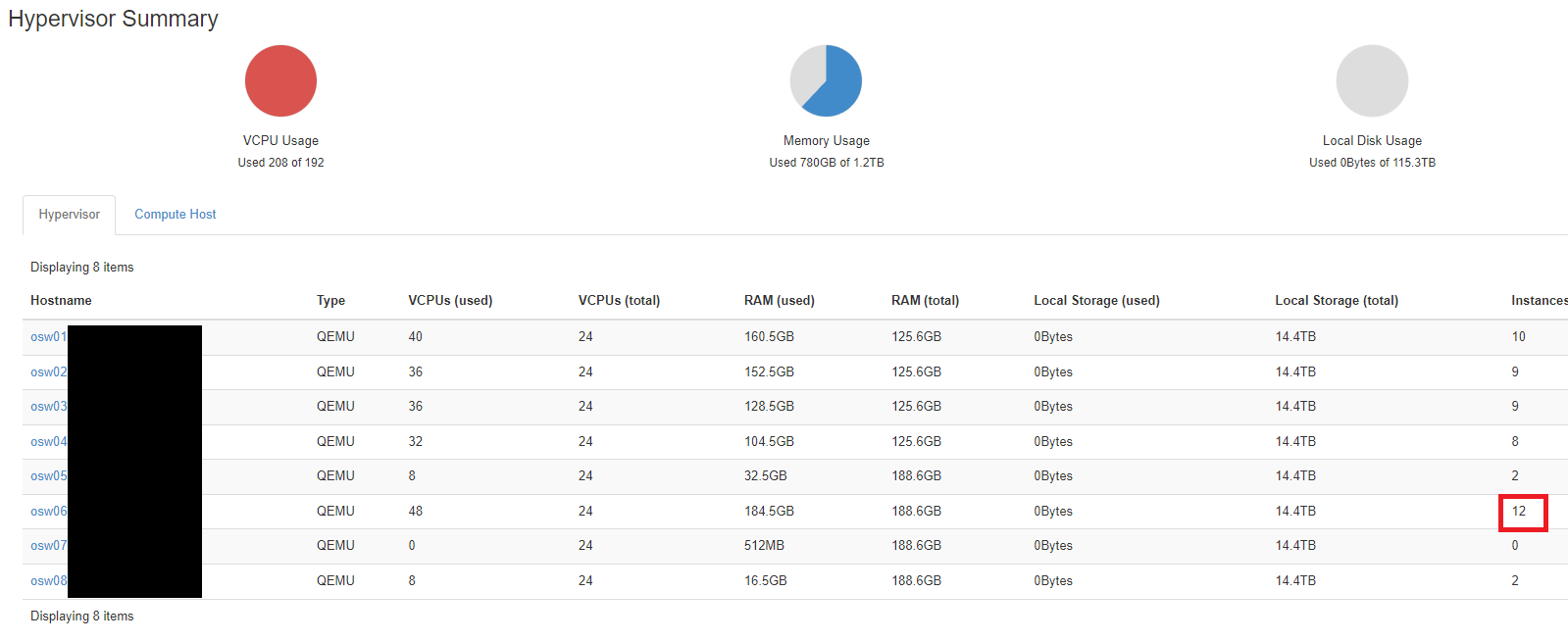Viewport: 1568px width, 642px height.
Task: Click instances count 8 in osw04 row
Action: pos(1515,442)
